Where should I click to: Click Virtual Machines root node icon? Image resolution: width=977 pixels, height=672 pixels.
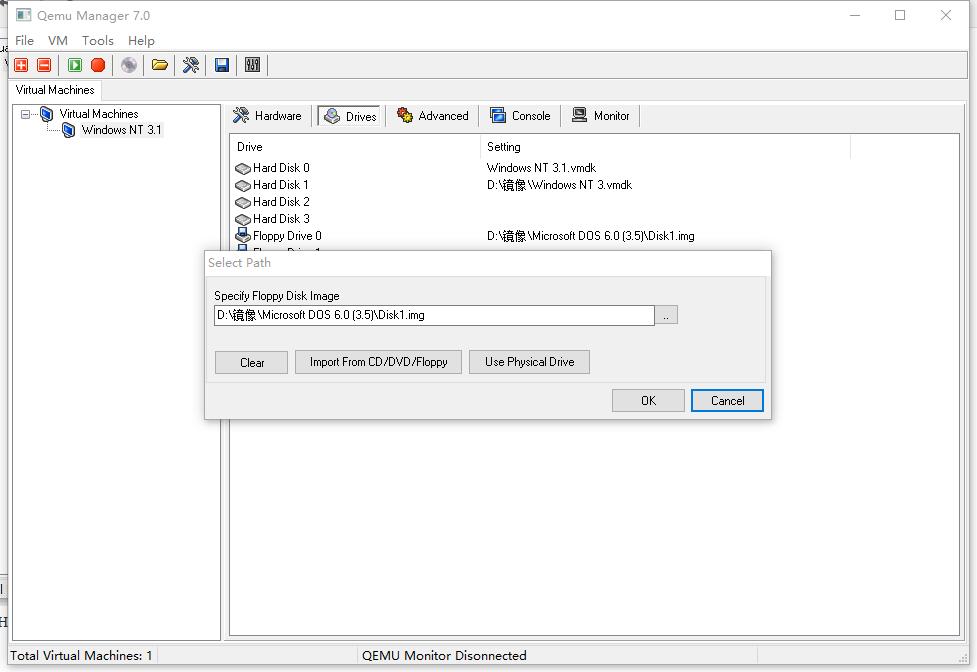[x=47, y=114]
